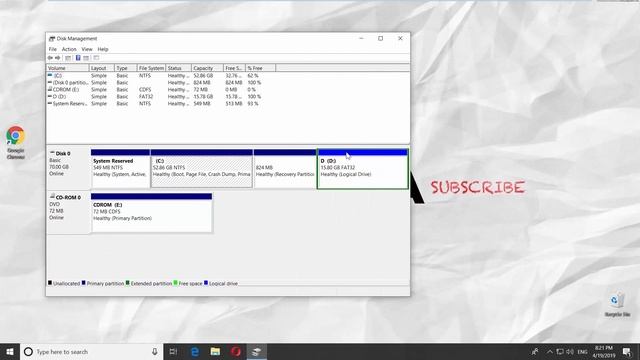
Task: Click the 62 % free cell
Action: 253,76
